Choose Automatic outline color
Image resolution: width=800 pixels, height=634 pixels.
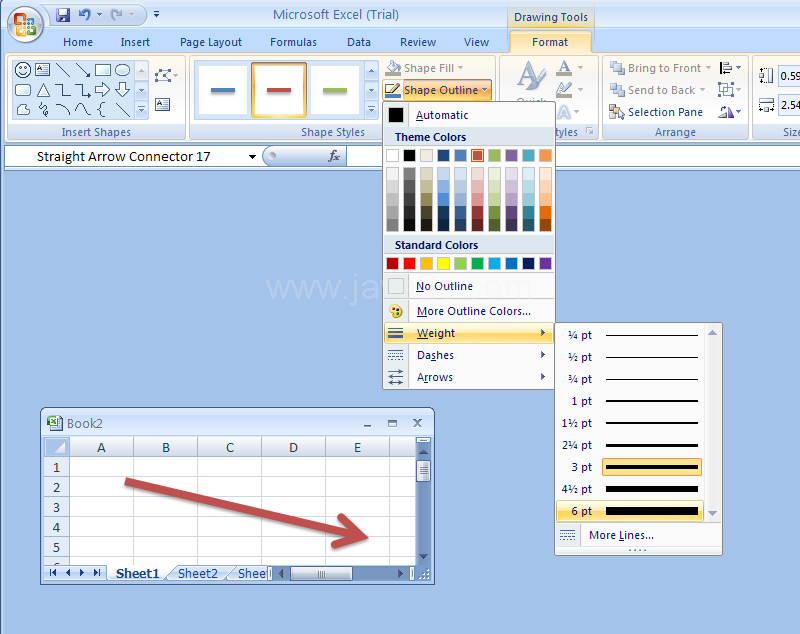pos(469,115)
